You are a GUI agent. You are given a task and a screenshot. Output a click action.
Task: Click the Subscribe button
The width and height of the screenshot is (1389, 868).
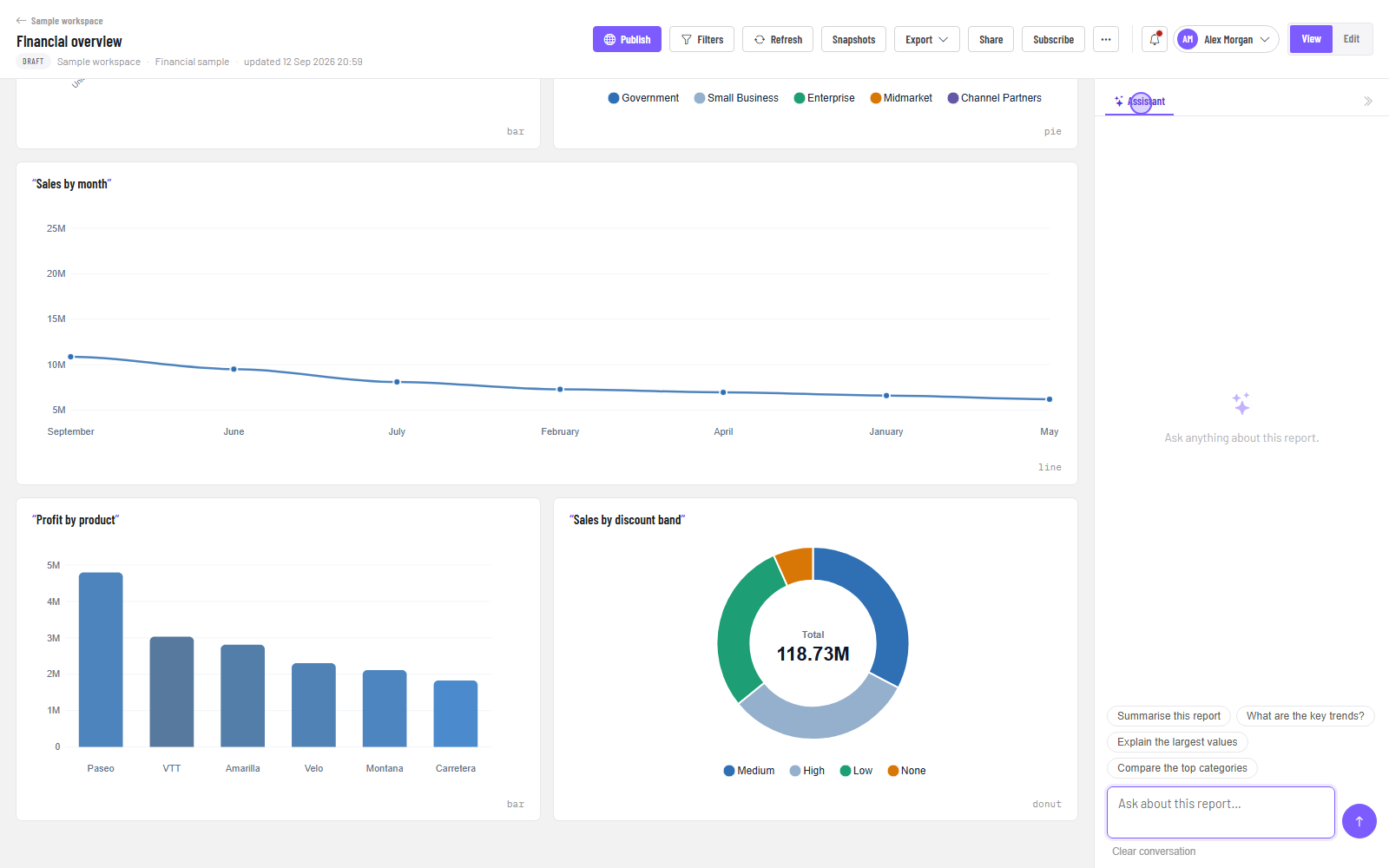1053,39
